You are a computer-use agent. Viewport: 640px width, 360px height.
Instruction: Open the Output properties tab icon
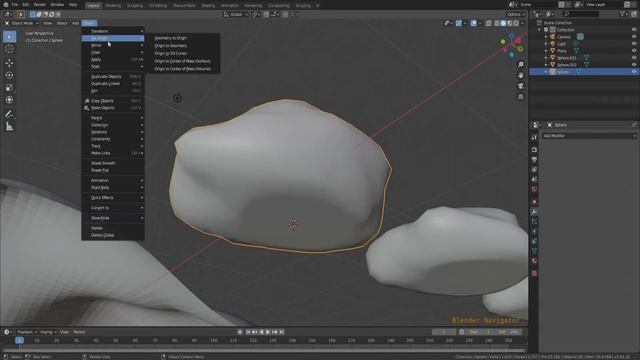coord(534,160)
